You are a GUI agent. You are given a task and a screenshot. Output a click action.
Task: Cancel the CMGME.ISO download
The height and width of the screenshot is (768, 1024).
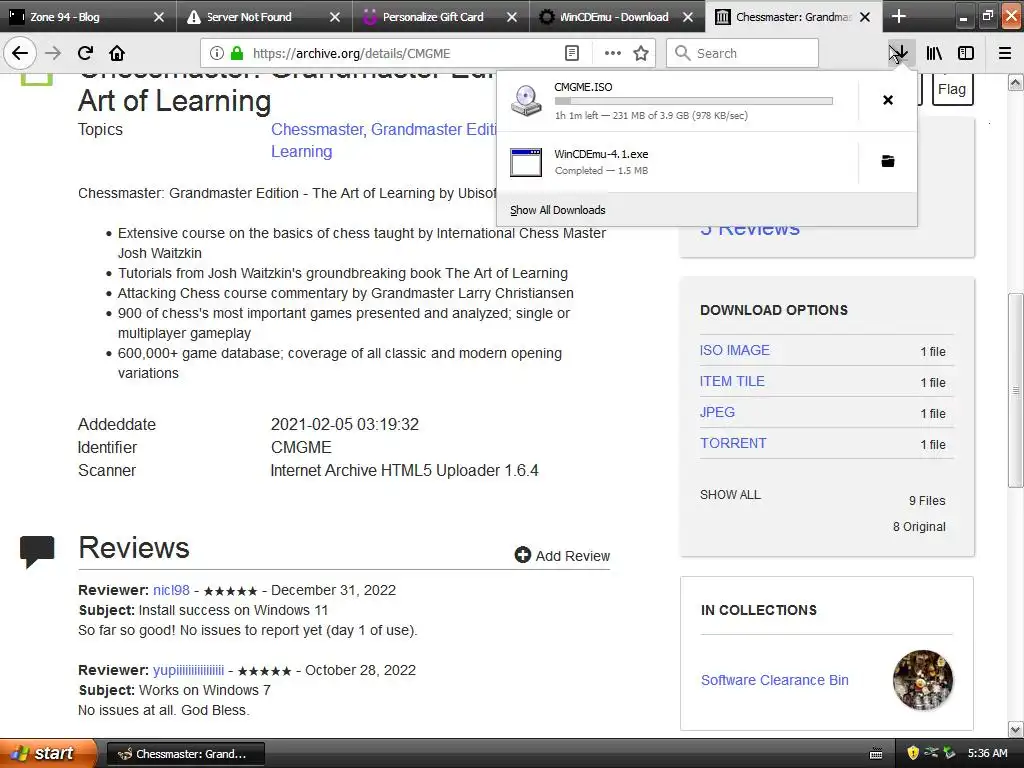coord(888,100)
